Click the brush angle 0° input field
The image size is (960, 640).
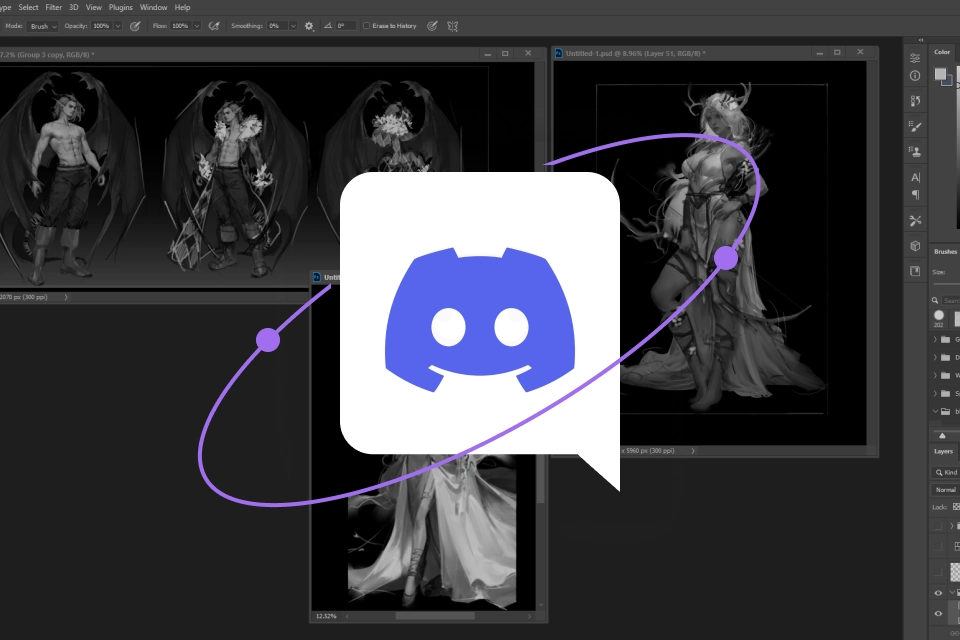[x=345, y=26]
